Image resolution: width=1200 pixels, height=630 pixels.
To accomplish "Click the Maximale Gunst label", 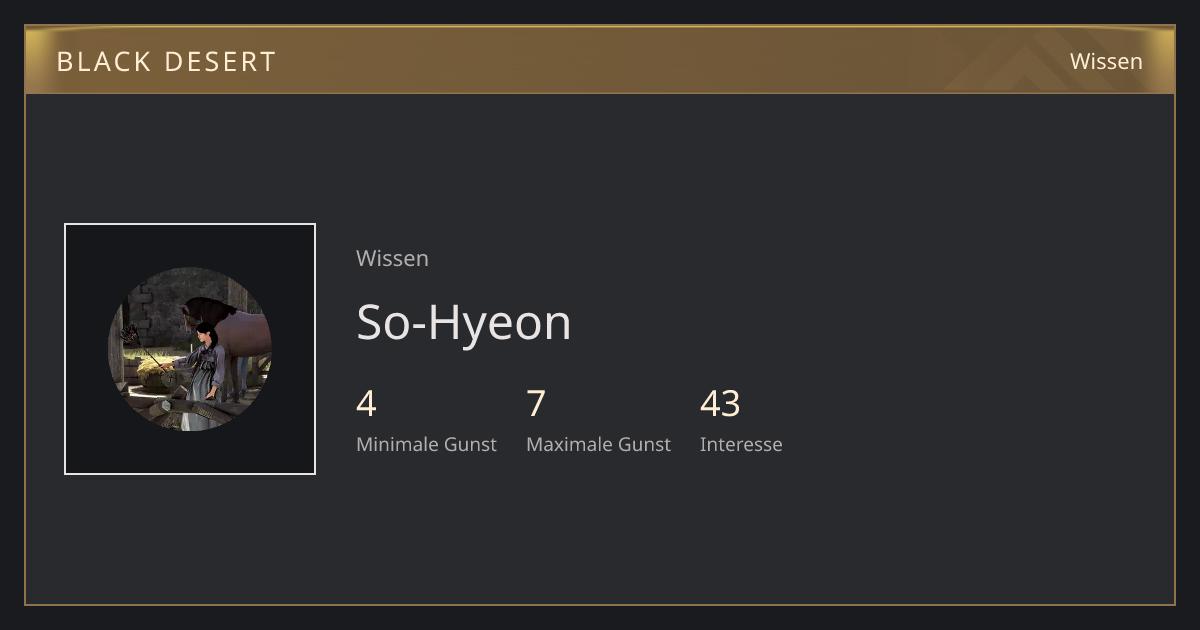I will click(x=598, y=444).
